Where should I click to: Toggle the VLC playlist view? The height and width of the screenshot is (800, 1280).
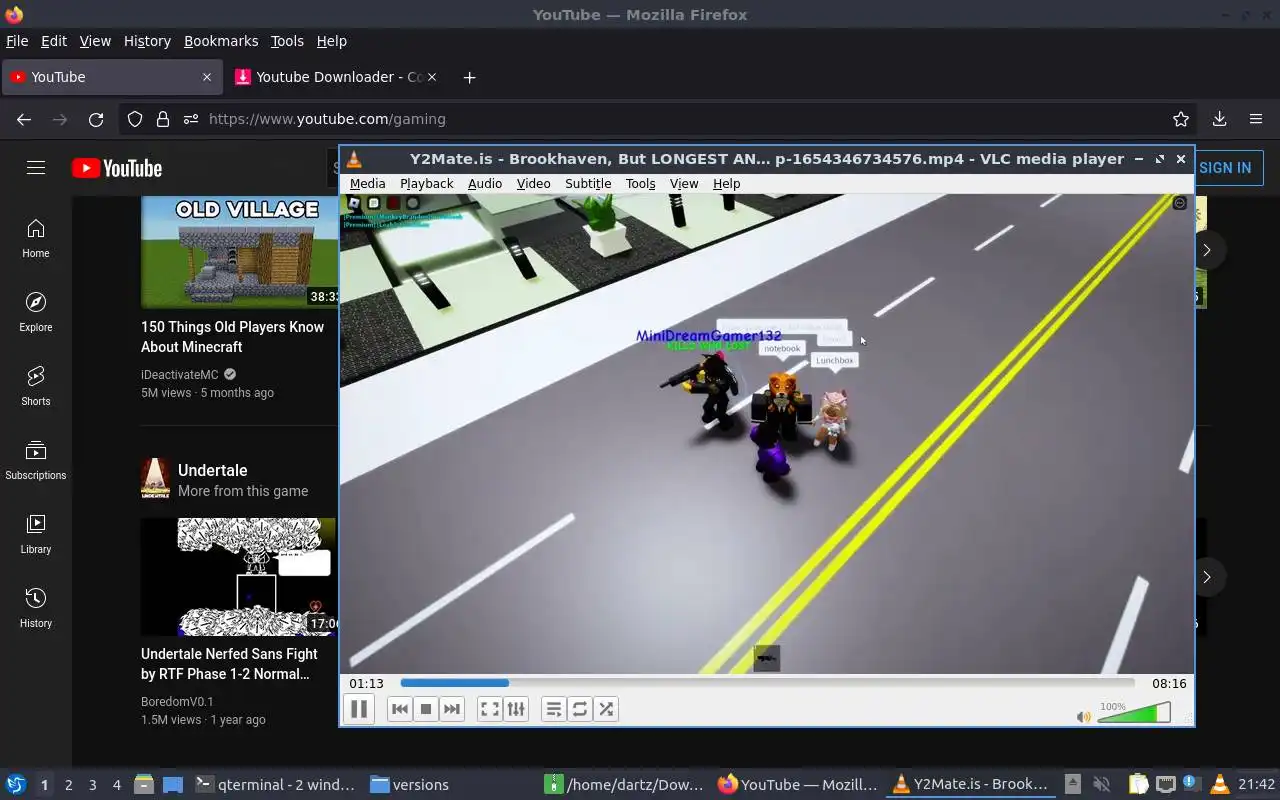pyautogui.click(x=554, y=709)
